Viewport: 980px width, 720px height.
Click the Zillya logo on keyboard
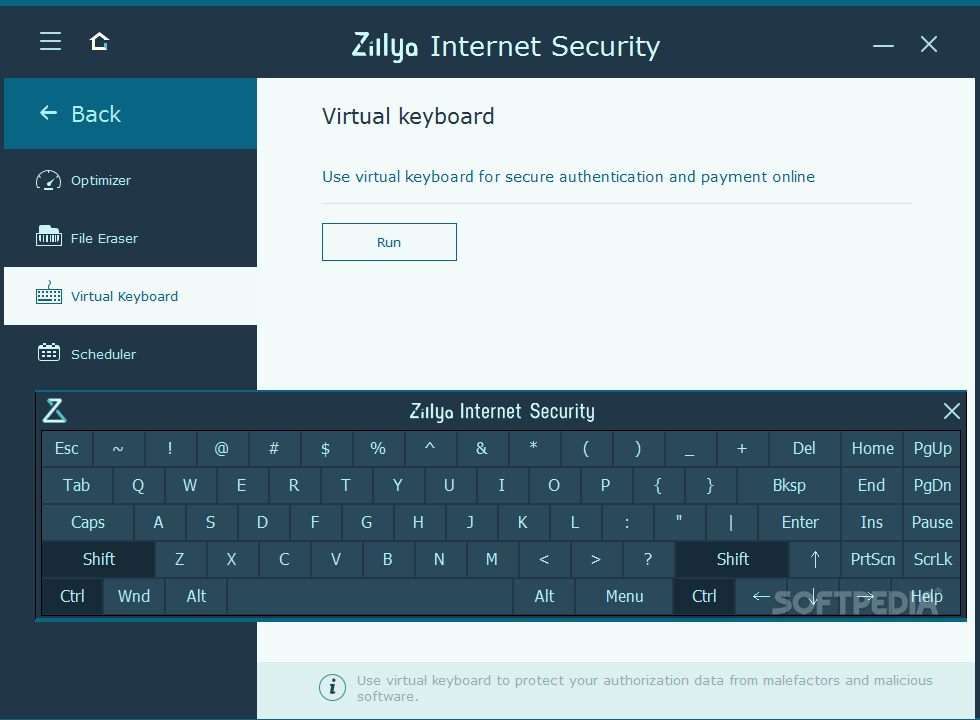coord(54,411)
